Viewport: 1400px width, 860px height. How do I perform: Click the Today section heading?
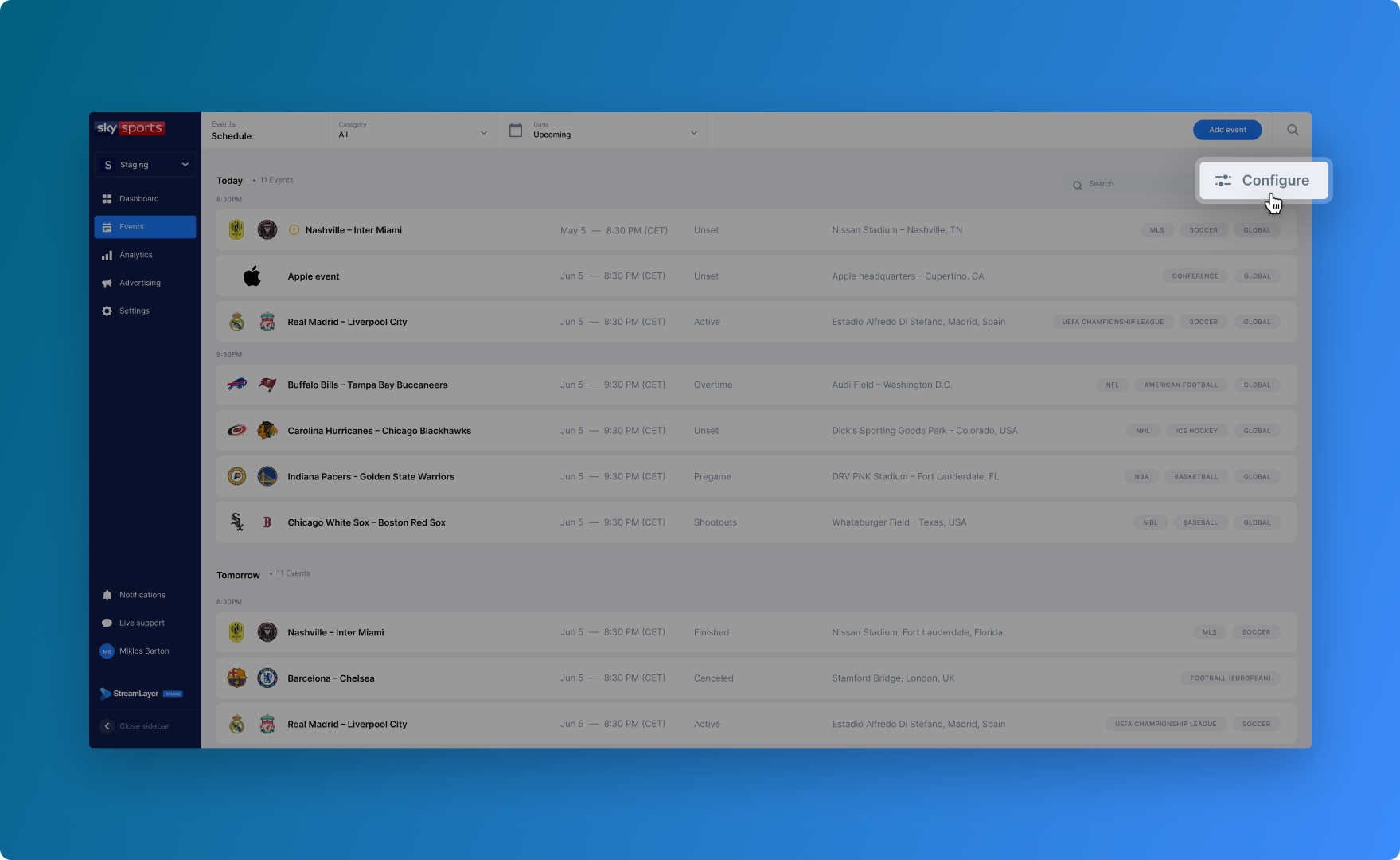pyautogui.click(x=229, y=181)
